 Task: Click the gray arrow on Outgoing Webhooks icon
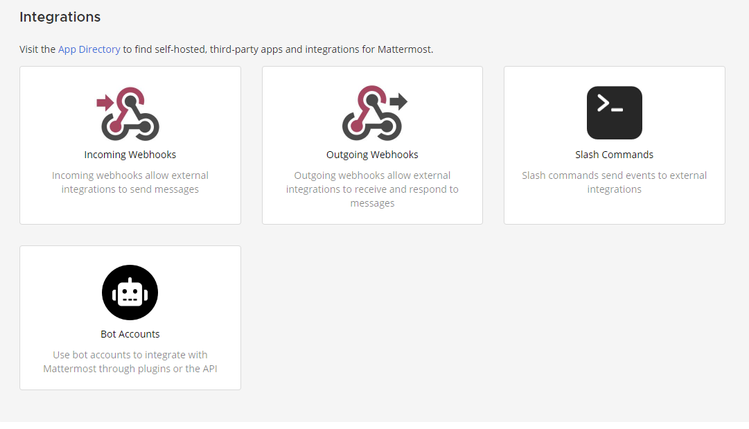pos(399,101)
